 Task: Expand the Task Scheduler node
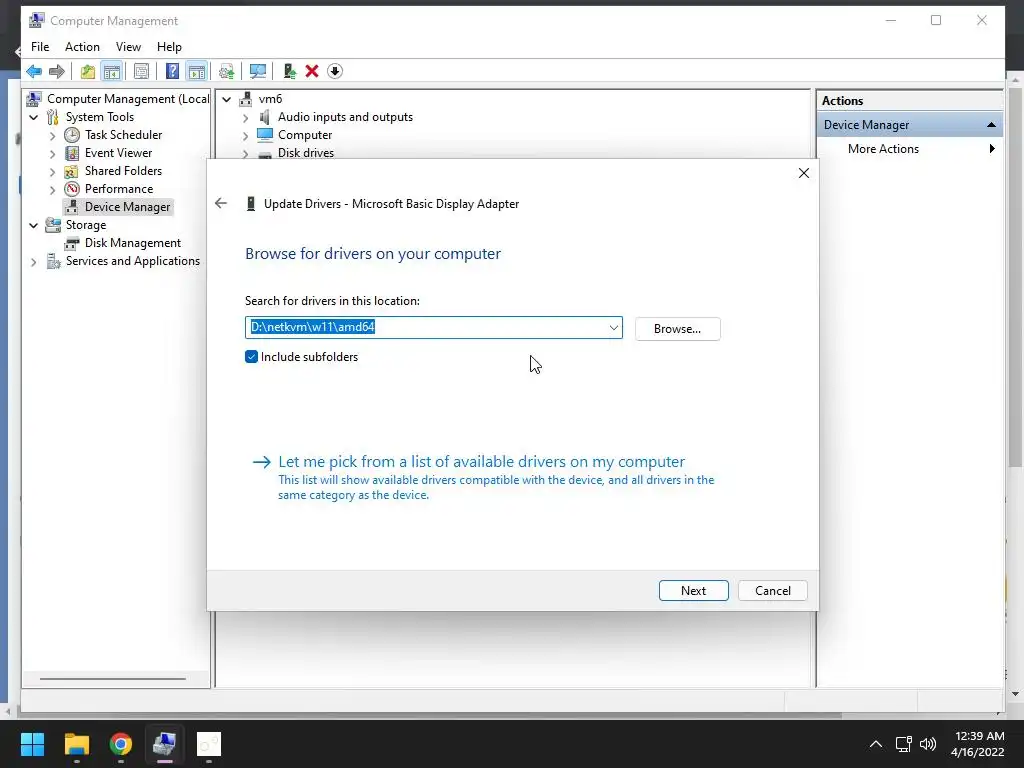pyautogui.click(x=52, y=135)
